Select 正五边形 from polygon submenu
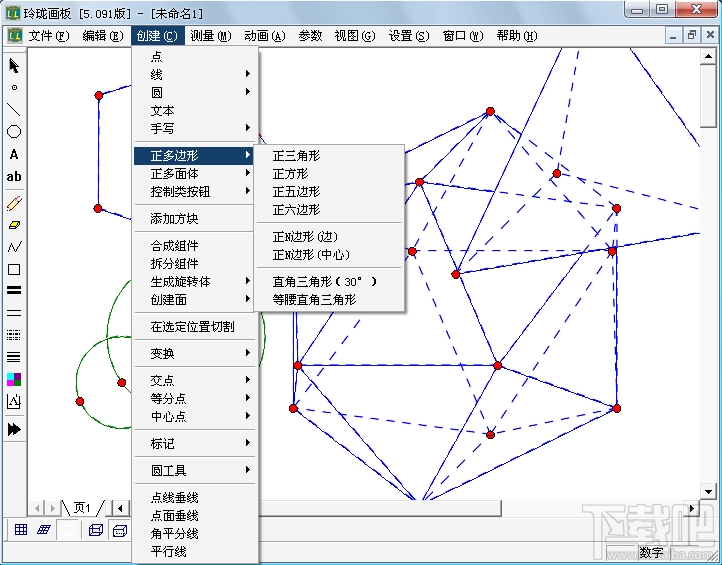Viewport: 722px width, 565px height. 329,192
